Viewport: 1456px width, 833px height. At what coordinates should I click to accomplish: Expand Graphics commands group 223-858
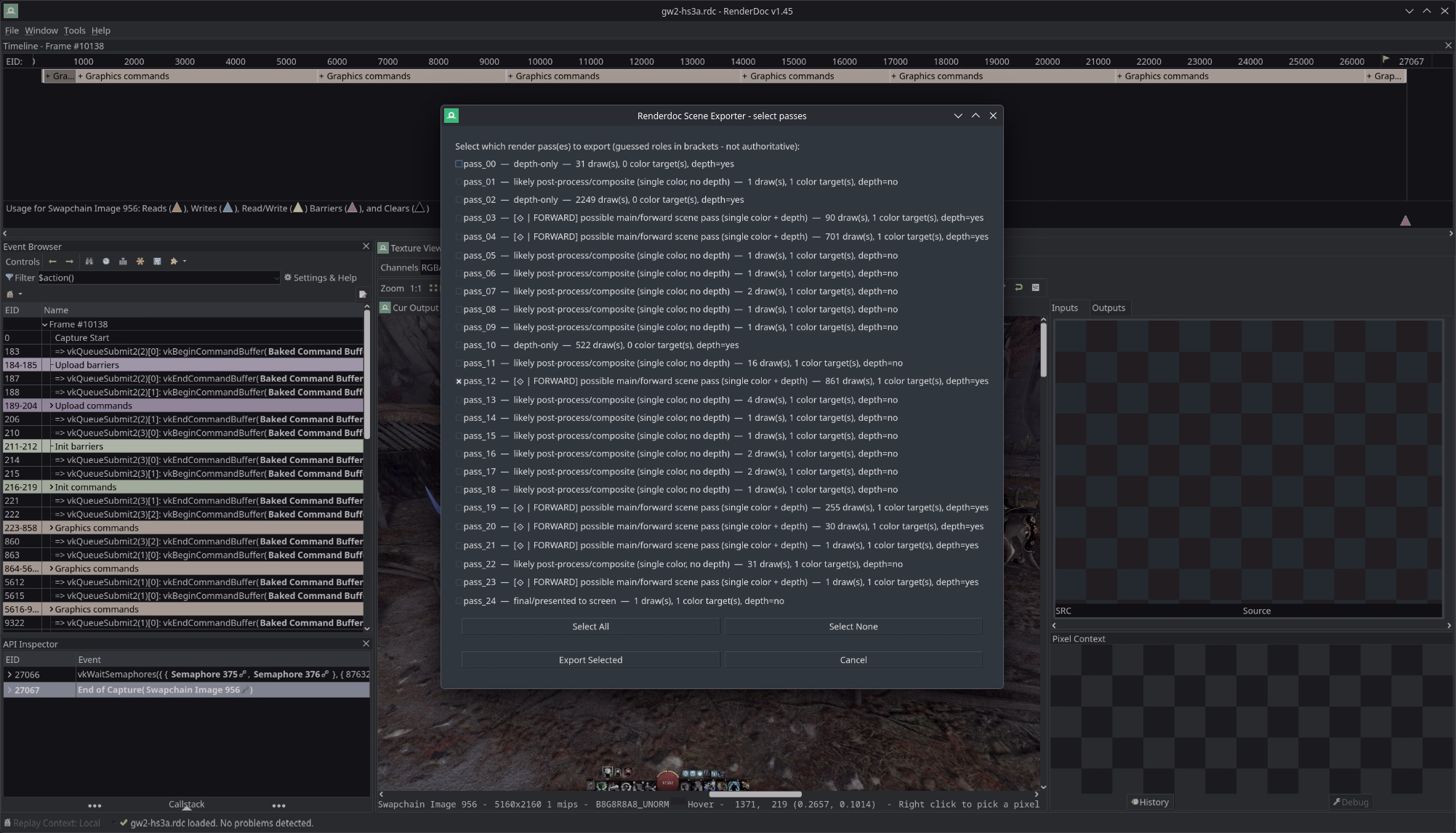click(x=51, y=528)
